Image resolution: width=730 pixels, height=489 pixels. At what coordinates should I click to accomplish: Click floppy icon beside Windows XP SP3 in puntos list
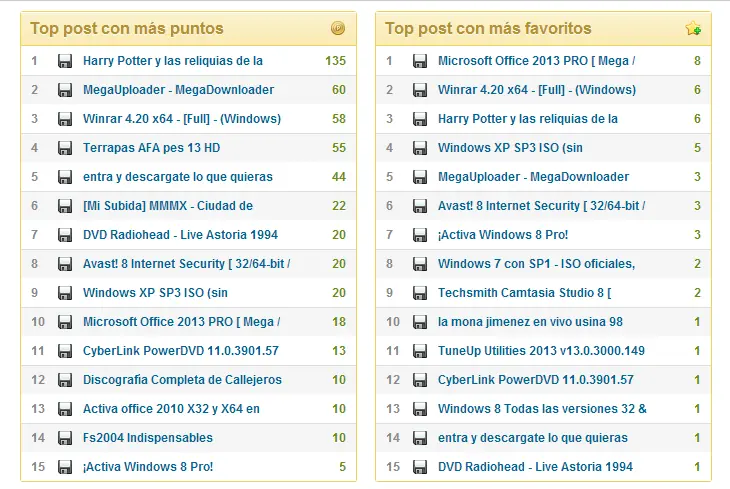[65, 293]
